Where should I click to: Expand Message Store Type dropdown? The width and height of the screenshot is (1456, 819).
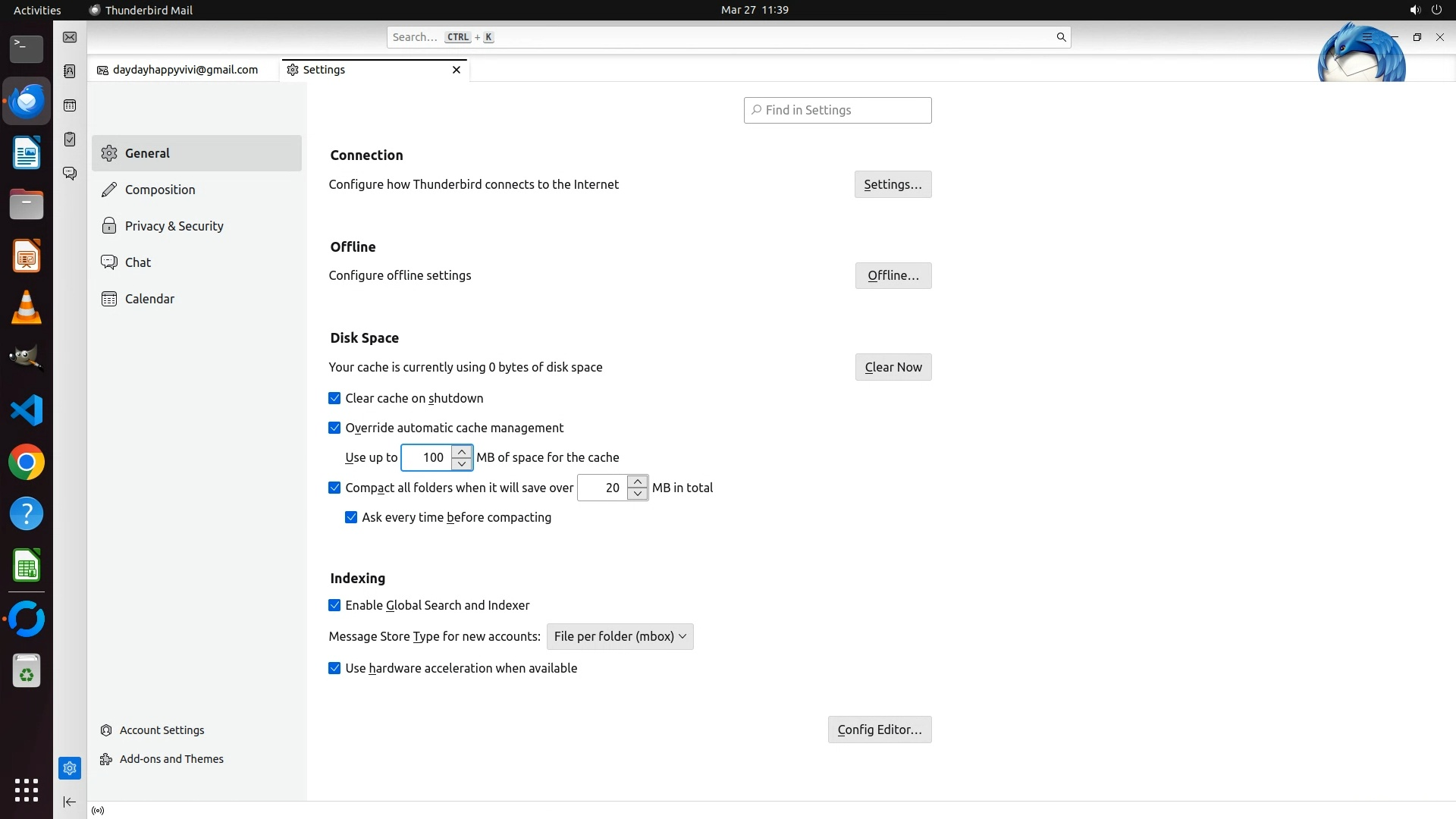[x=620, y=636]
